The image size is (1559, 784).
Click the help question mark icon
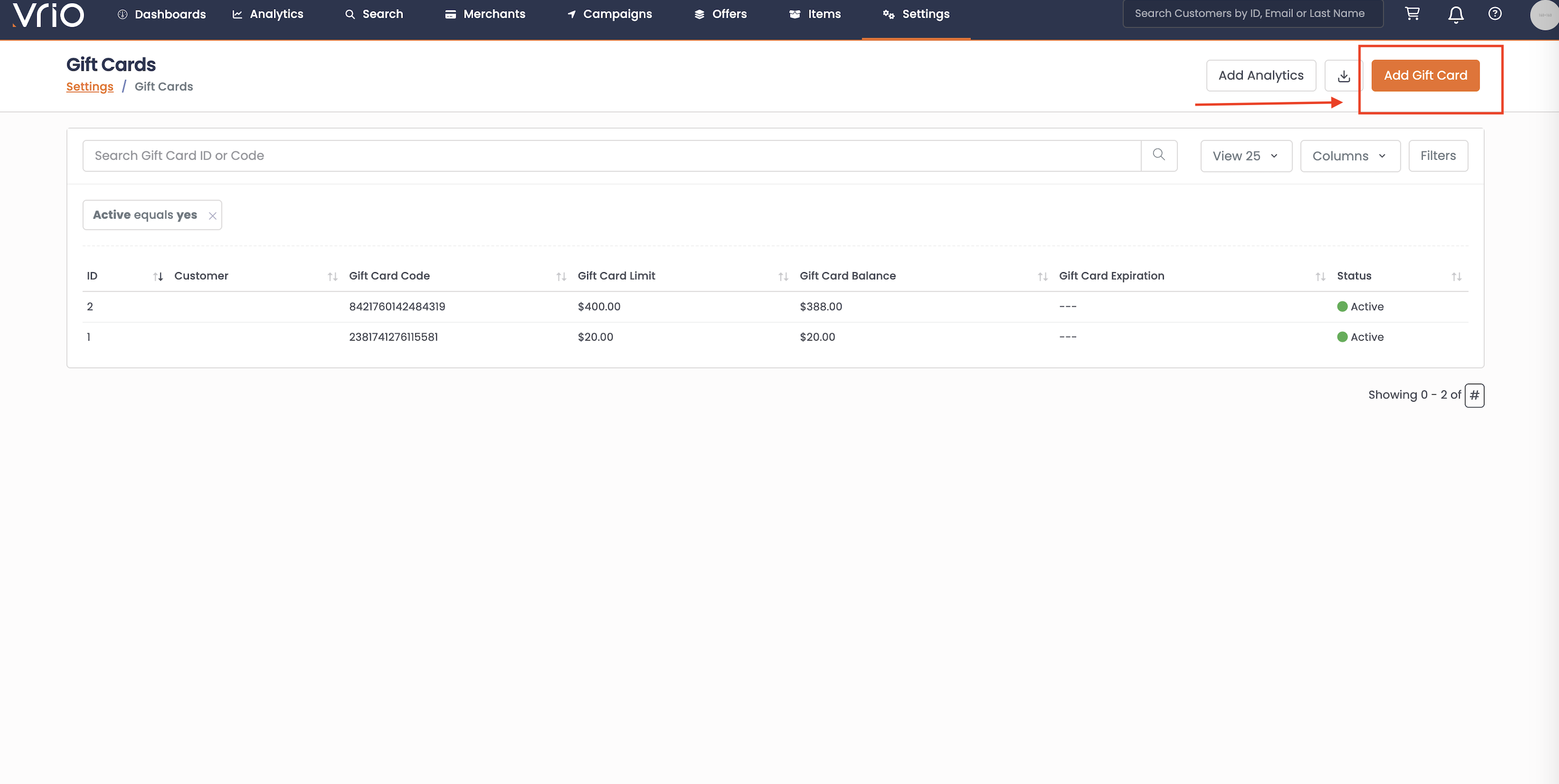tap(1494, 14)
